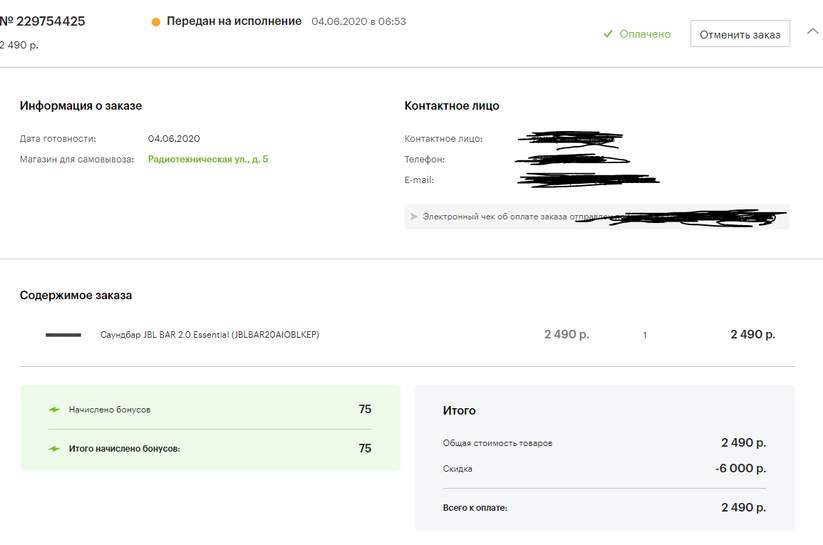Click the Оплачено status text
The width and height of the screenshot is (823, 545).
coord(645,34)
